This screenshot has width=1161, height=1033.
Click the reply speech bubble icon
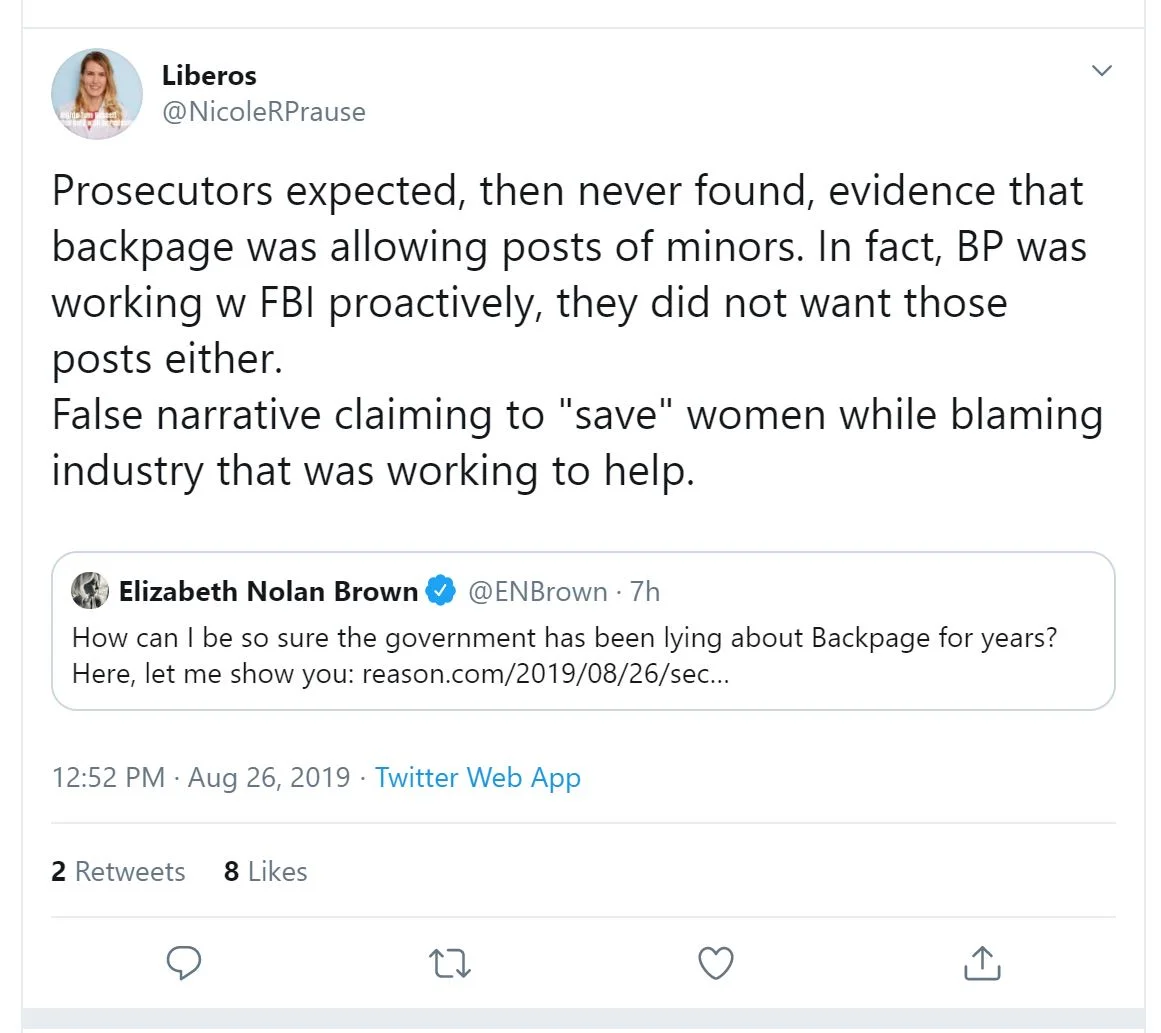[x=183, y=962]
